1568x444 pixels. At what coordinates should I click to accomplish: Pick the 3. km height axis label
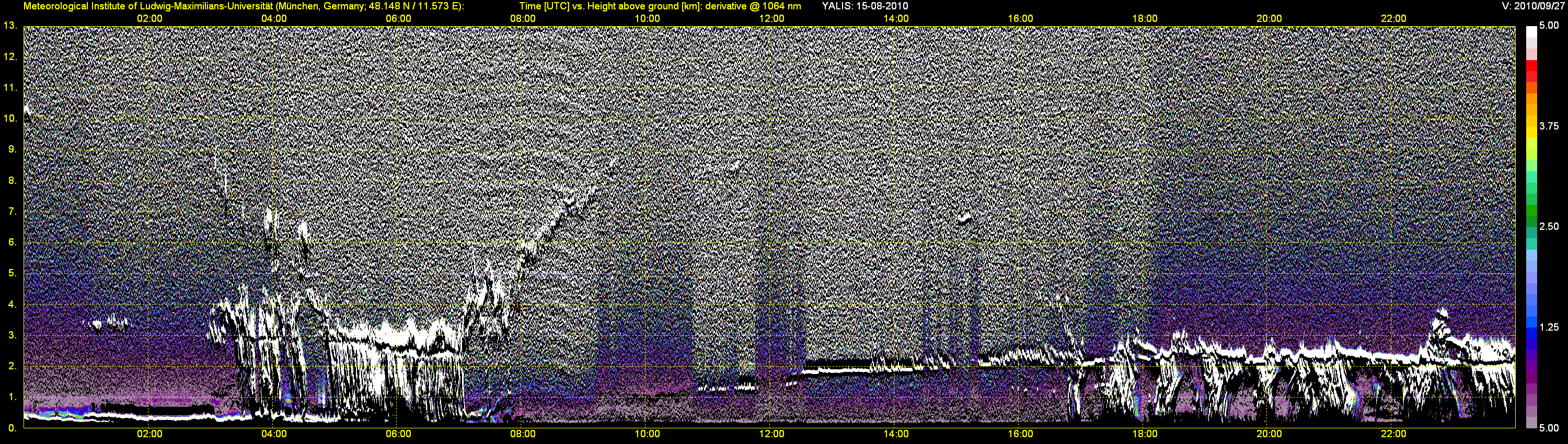13,335
